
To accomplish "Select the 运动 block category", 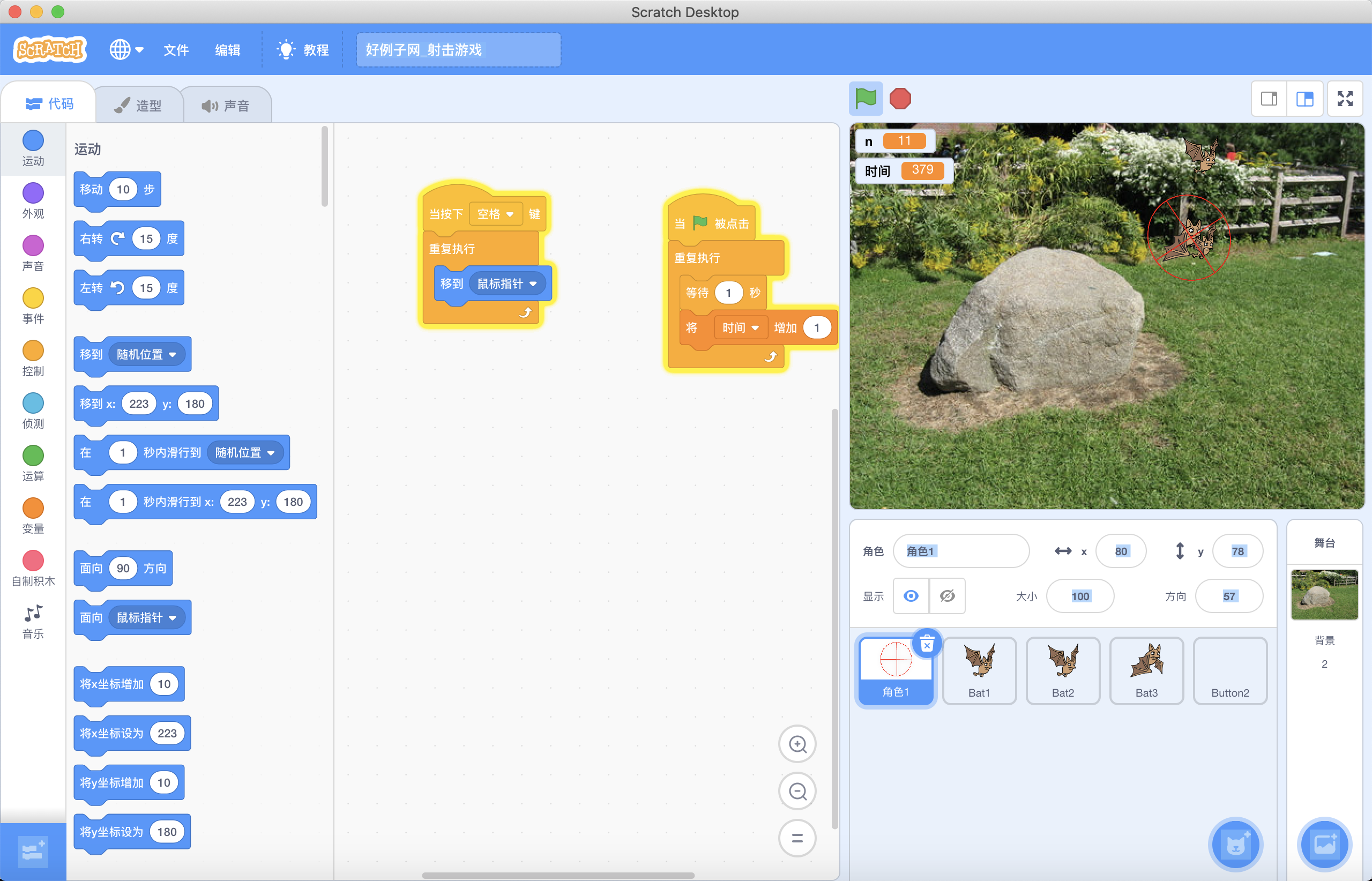I will tap(33, 148).
